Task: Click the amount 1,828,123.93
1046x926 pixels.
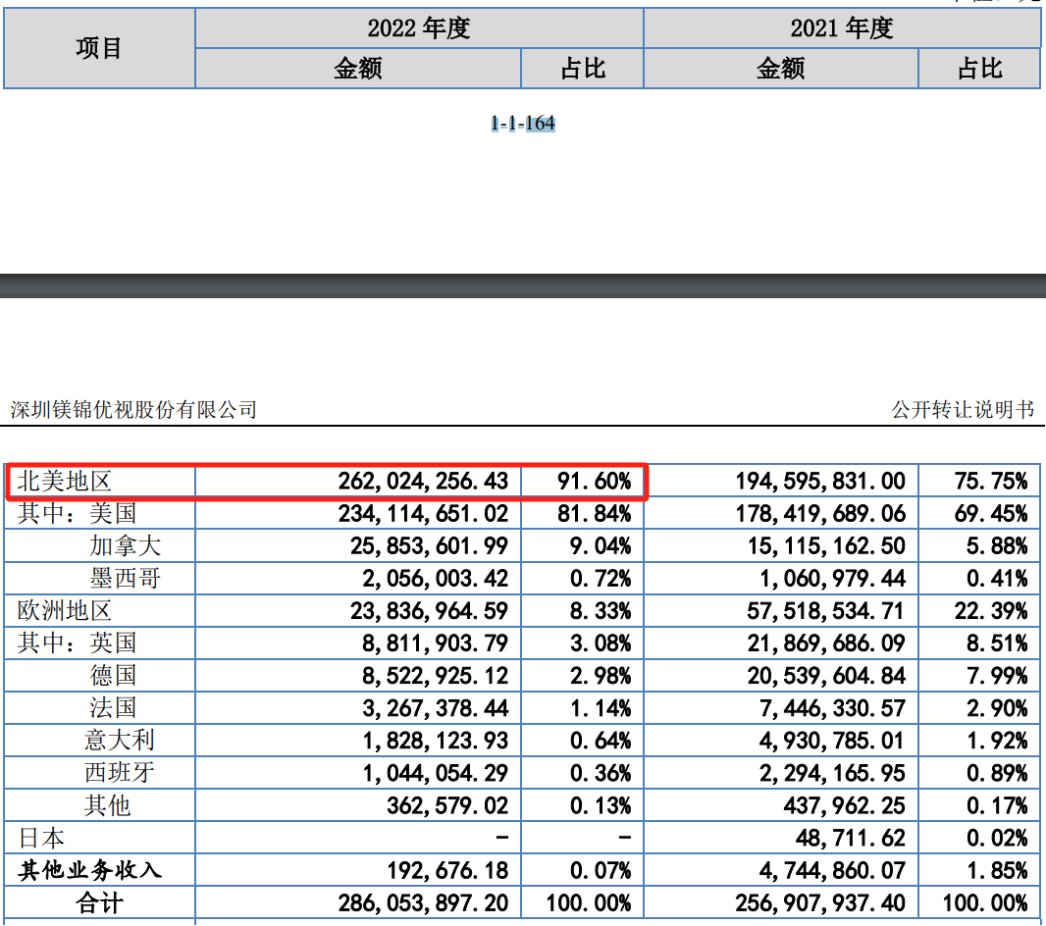Action: point(436,740)
